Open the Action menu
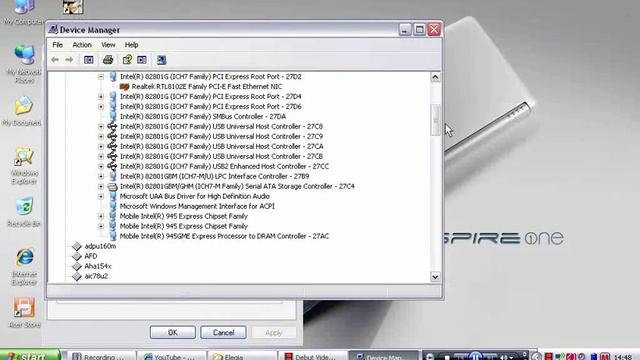Screen dimensions: 640x360 (x=82, y=45)
